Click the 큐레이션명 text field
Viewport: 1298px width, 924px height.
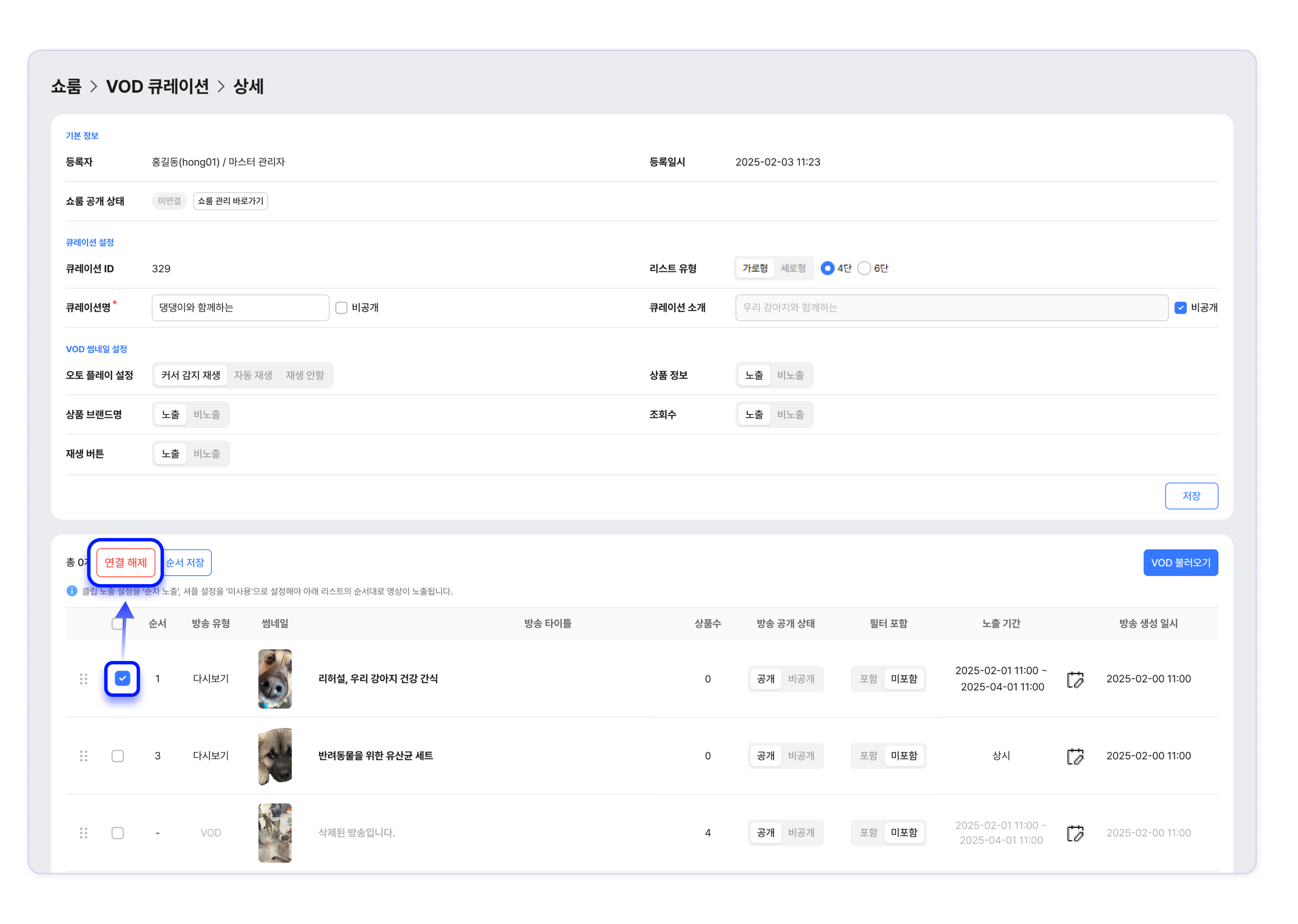click(240, 308)
